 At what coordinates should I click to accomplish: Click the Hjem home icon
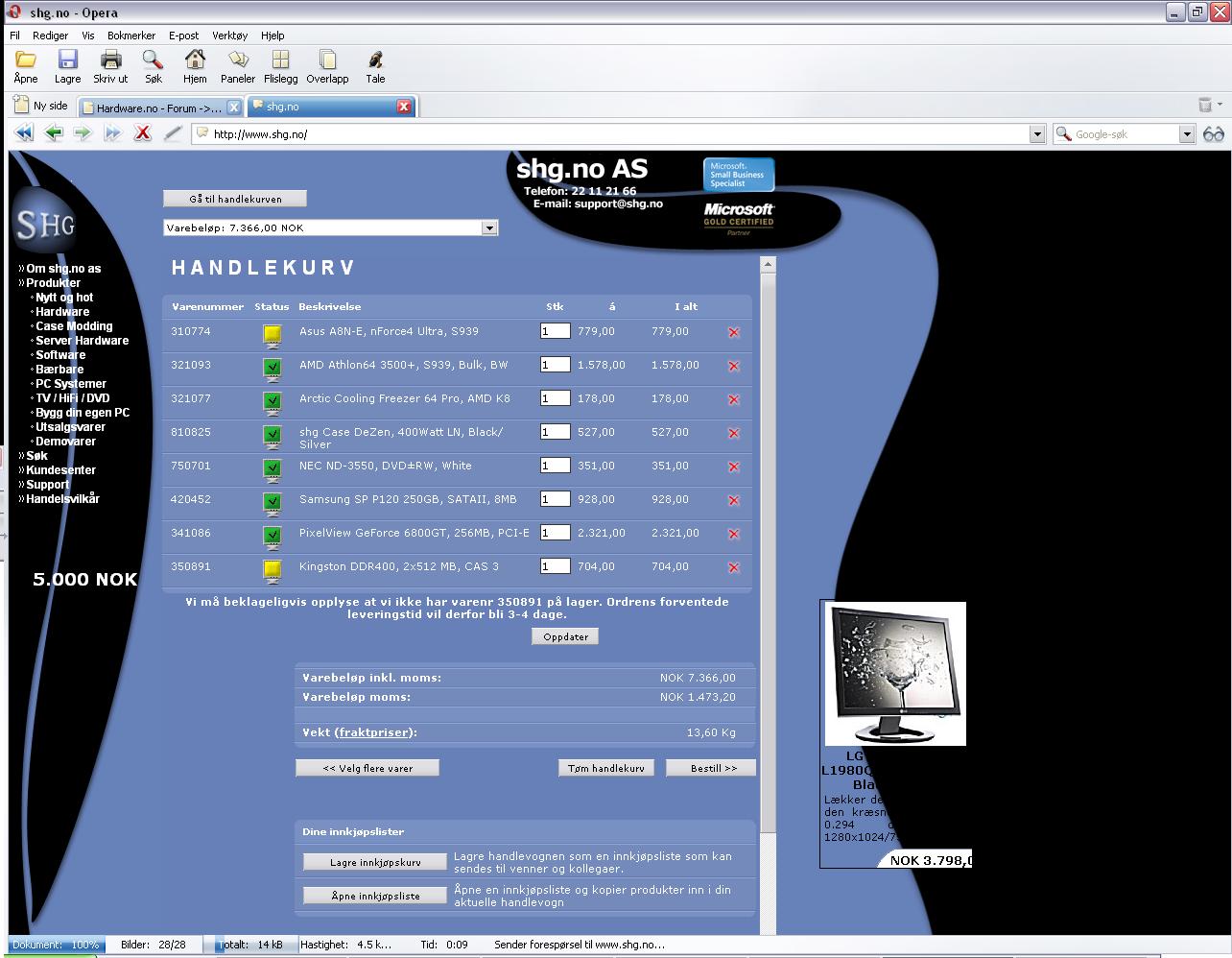pyautogui.click(x=195, y=60)
